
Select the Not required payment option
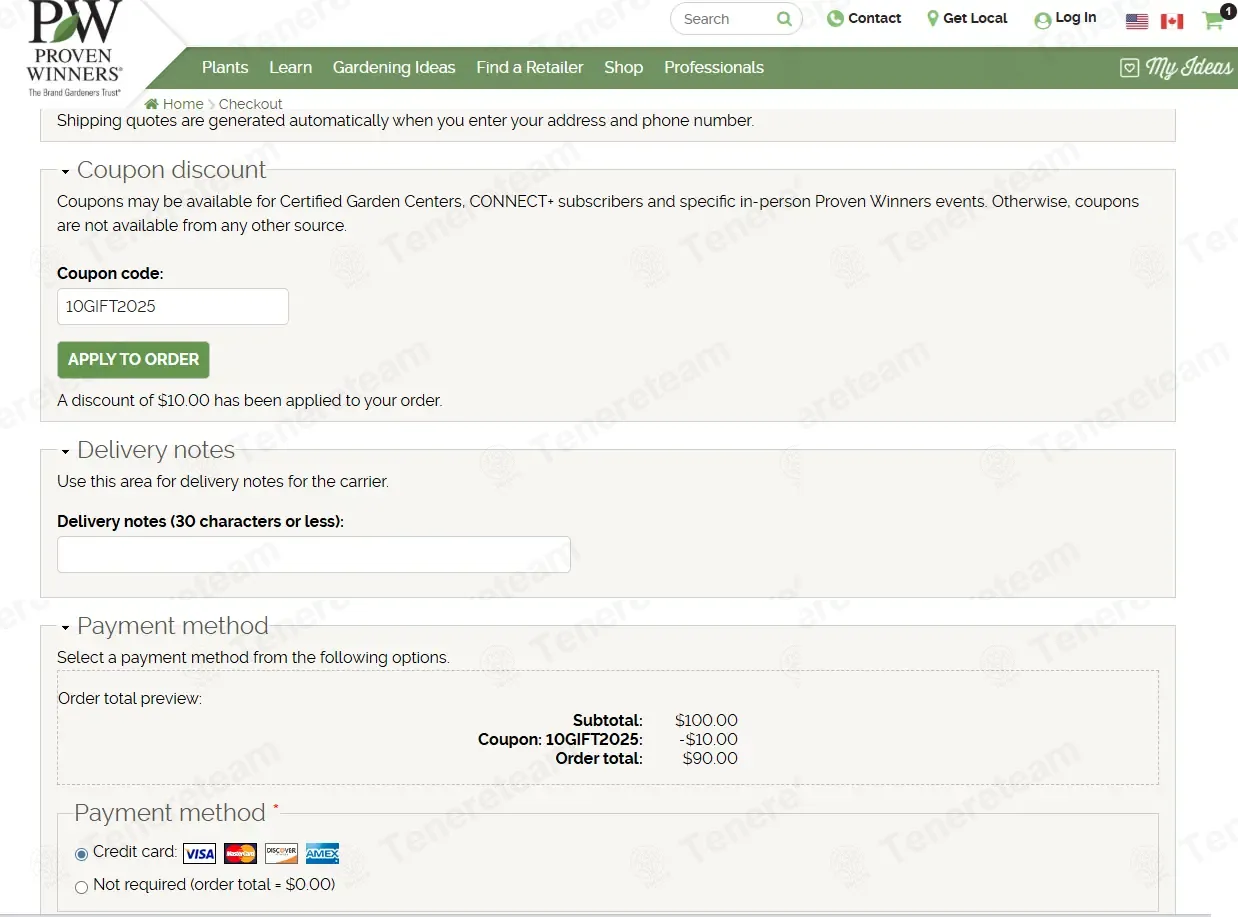[x=82, y=887]
